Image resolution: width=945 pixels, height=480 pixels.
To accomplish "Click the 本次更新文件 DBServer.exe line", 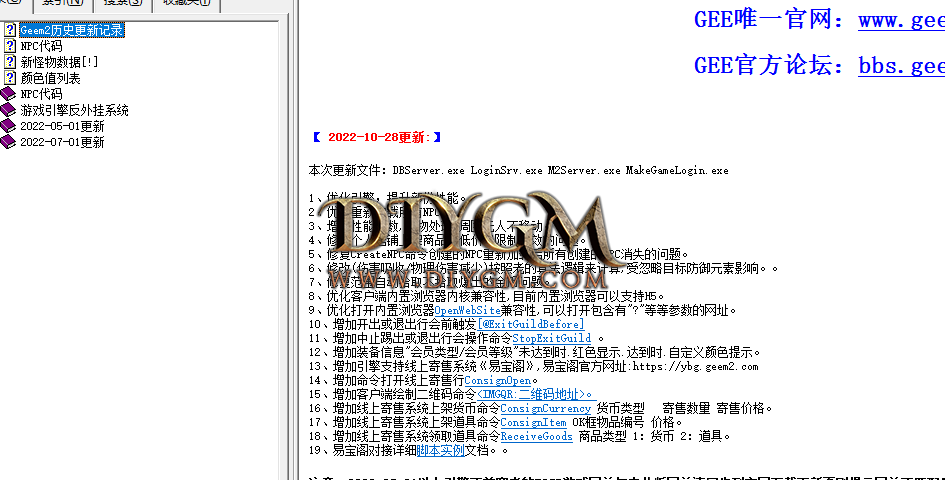I will [x=518, y=171].
